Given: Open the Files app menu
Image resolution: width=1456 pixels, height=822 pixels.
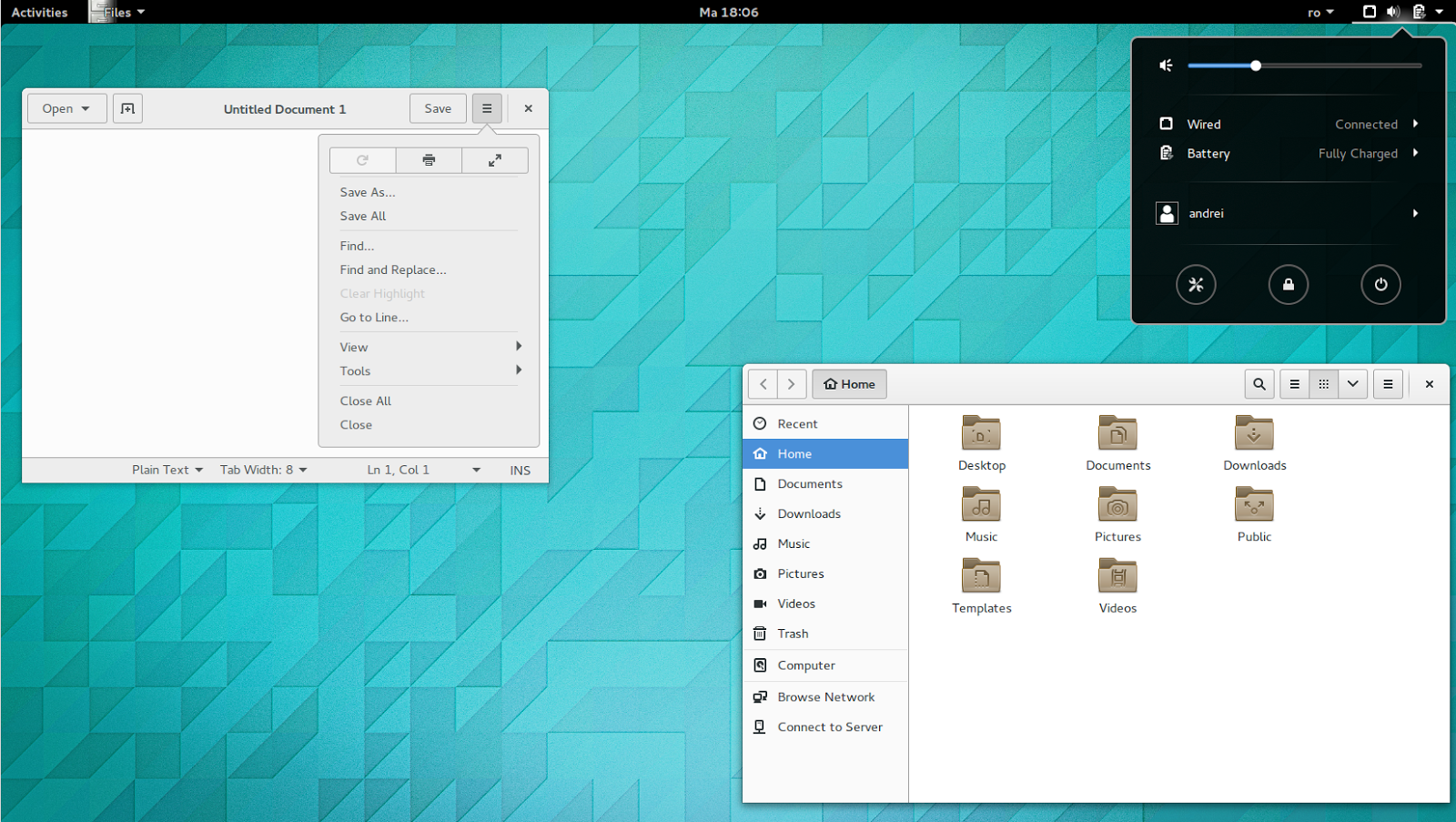Looking at the screenshot, I should tap(1387, 383).
